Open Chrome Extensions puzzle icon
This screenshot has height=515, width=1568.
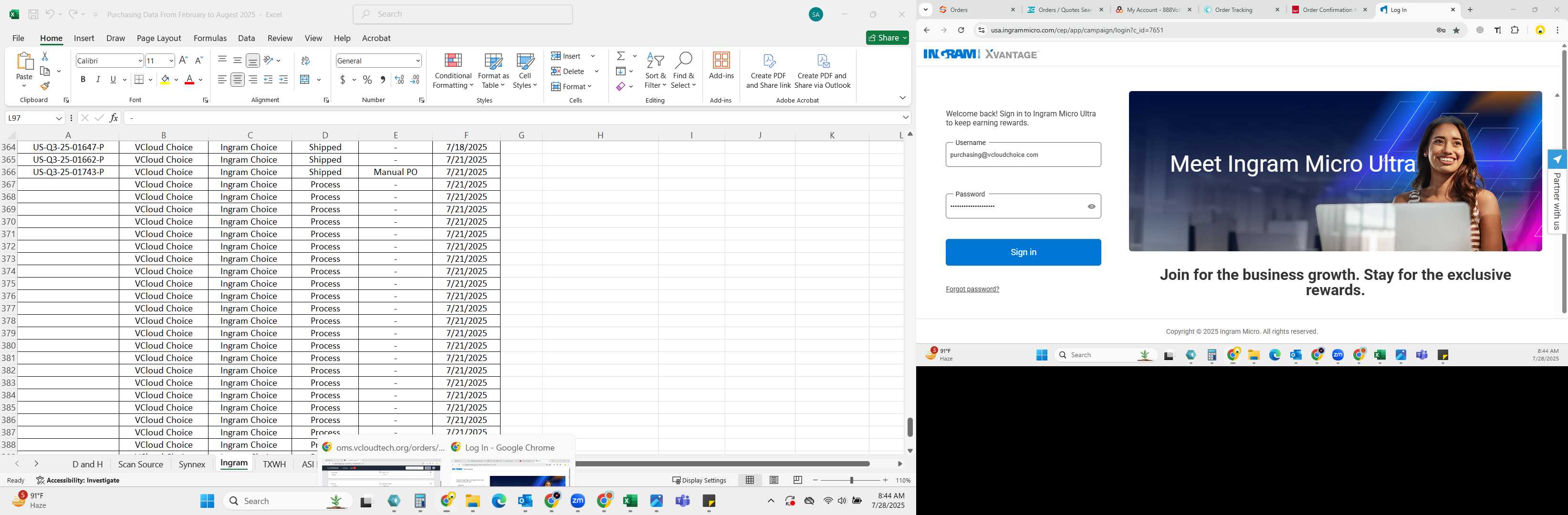[x=1515, y=30]
